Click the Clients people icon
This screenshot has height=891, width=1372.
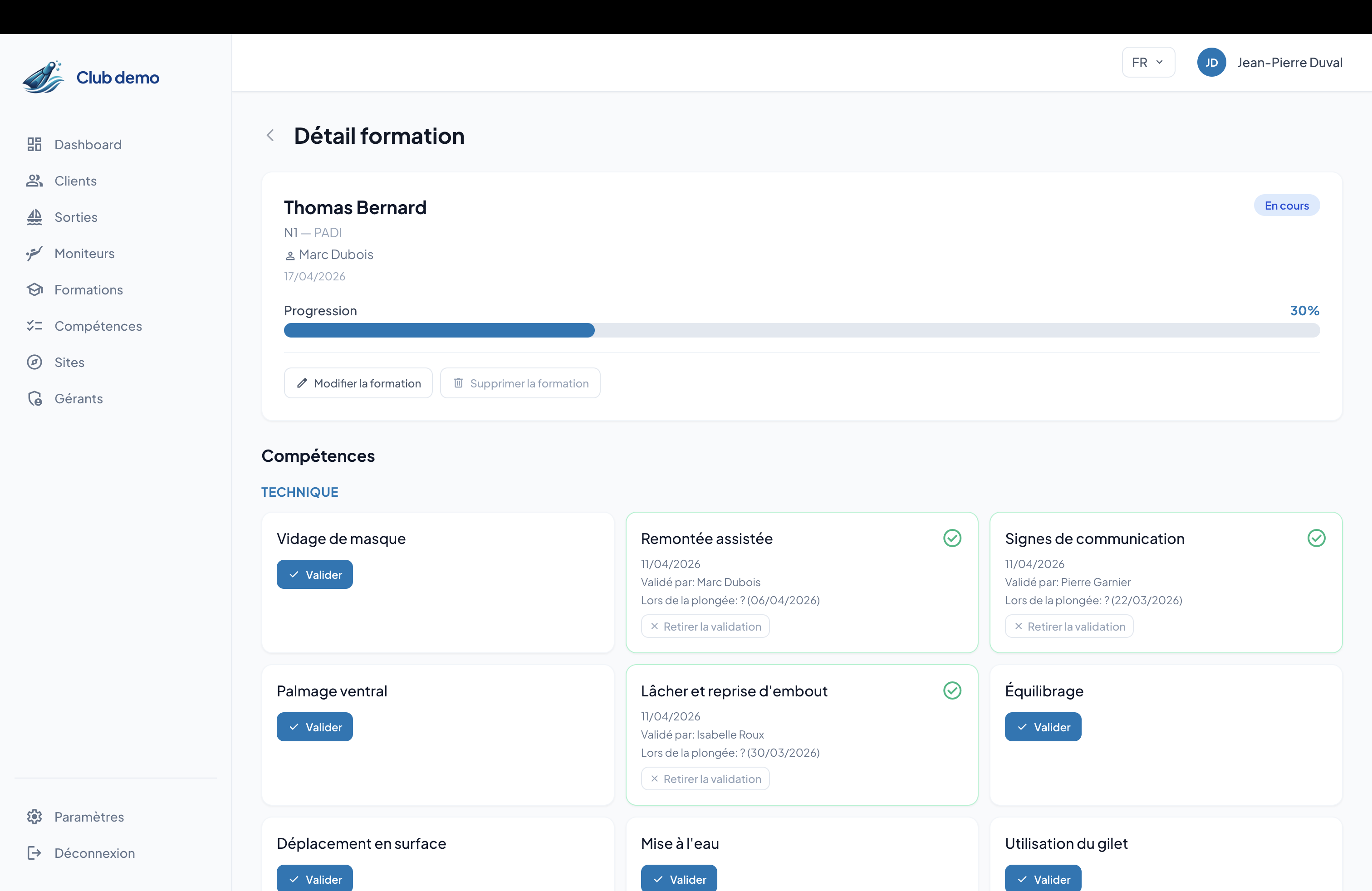(34, 181)
